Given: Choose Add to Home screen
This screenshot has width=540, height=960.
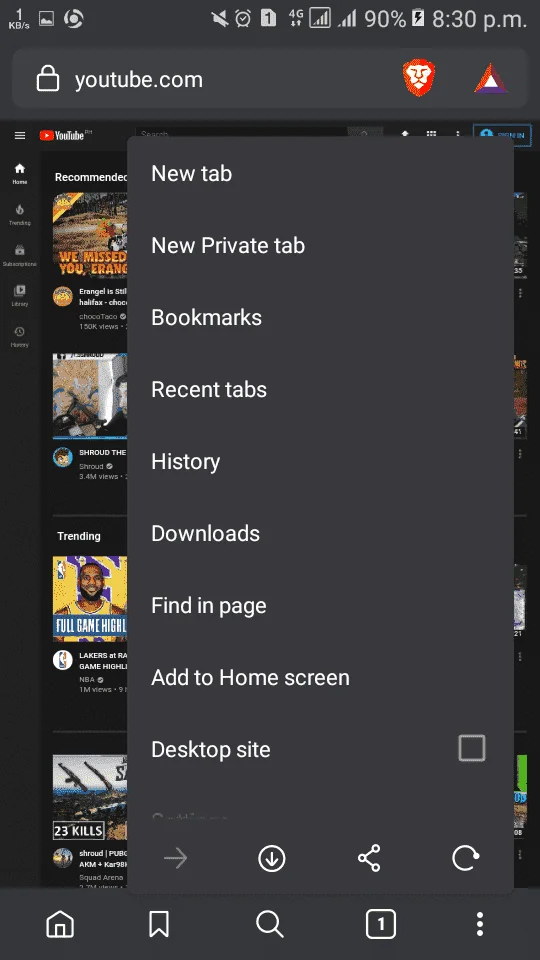Looking at the screenshot, I should (x=320, y=677).
